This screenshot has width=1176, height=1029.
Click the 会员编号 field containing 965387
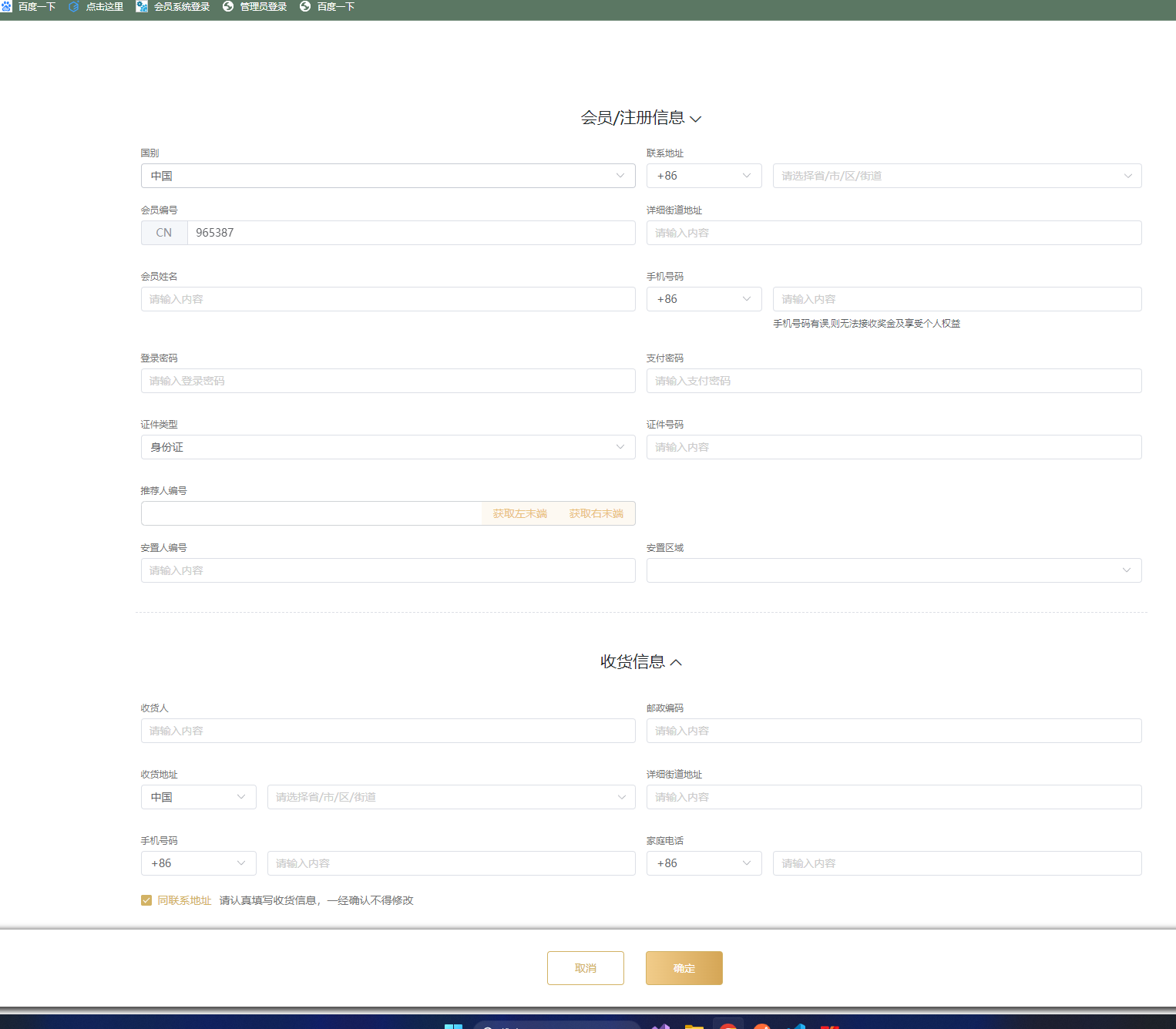pos(411,233)
